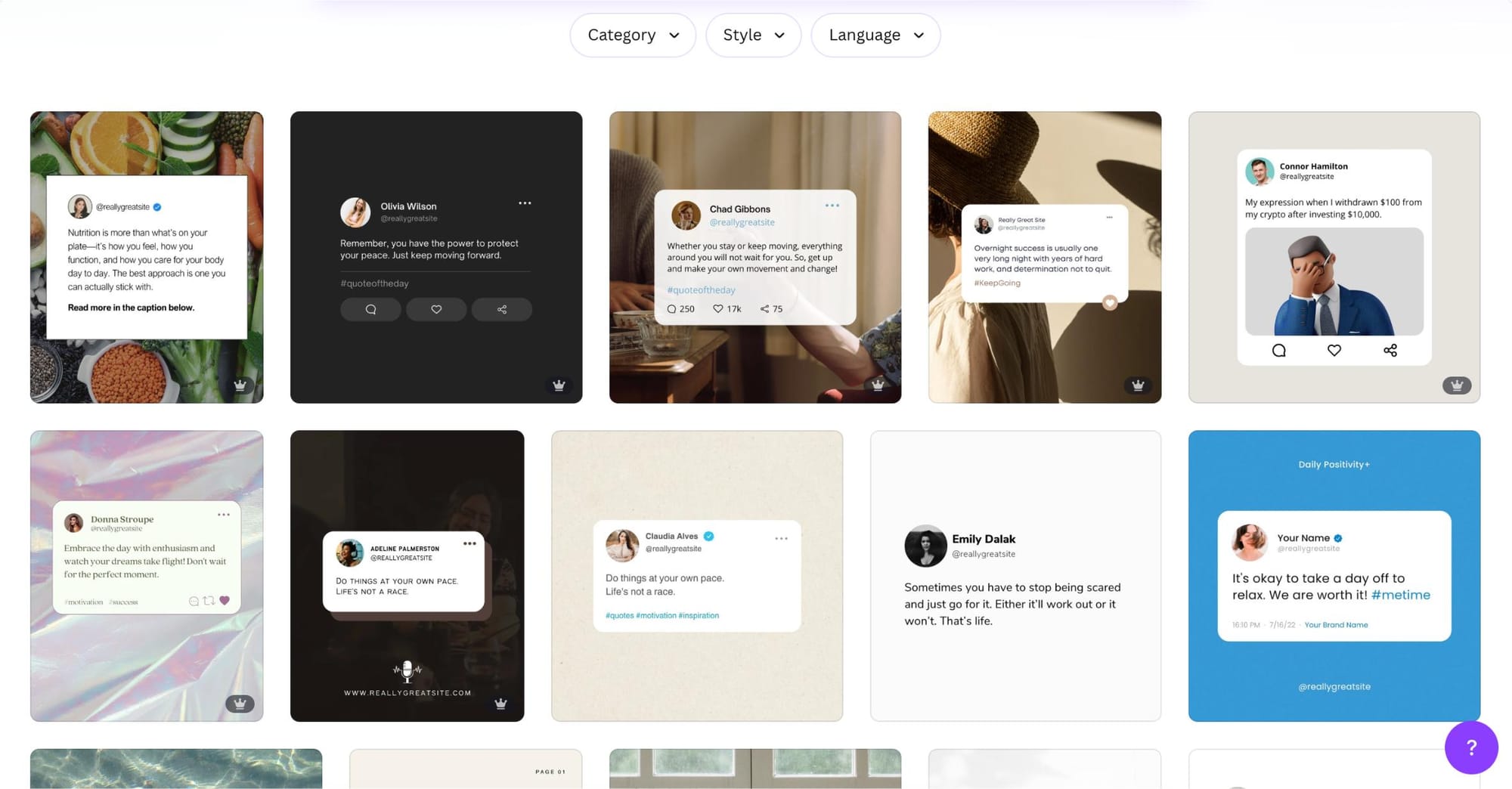Click the #metime hashtag on the blue template
The width and height of the screenshot is (1512, 789).
point(1401,595)
